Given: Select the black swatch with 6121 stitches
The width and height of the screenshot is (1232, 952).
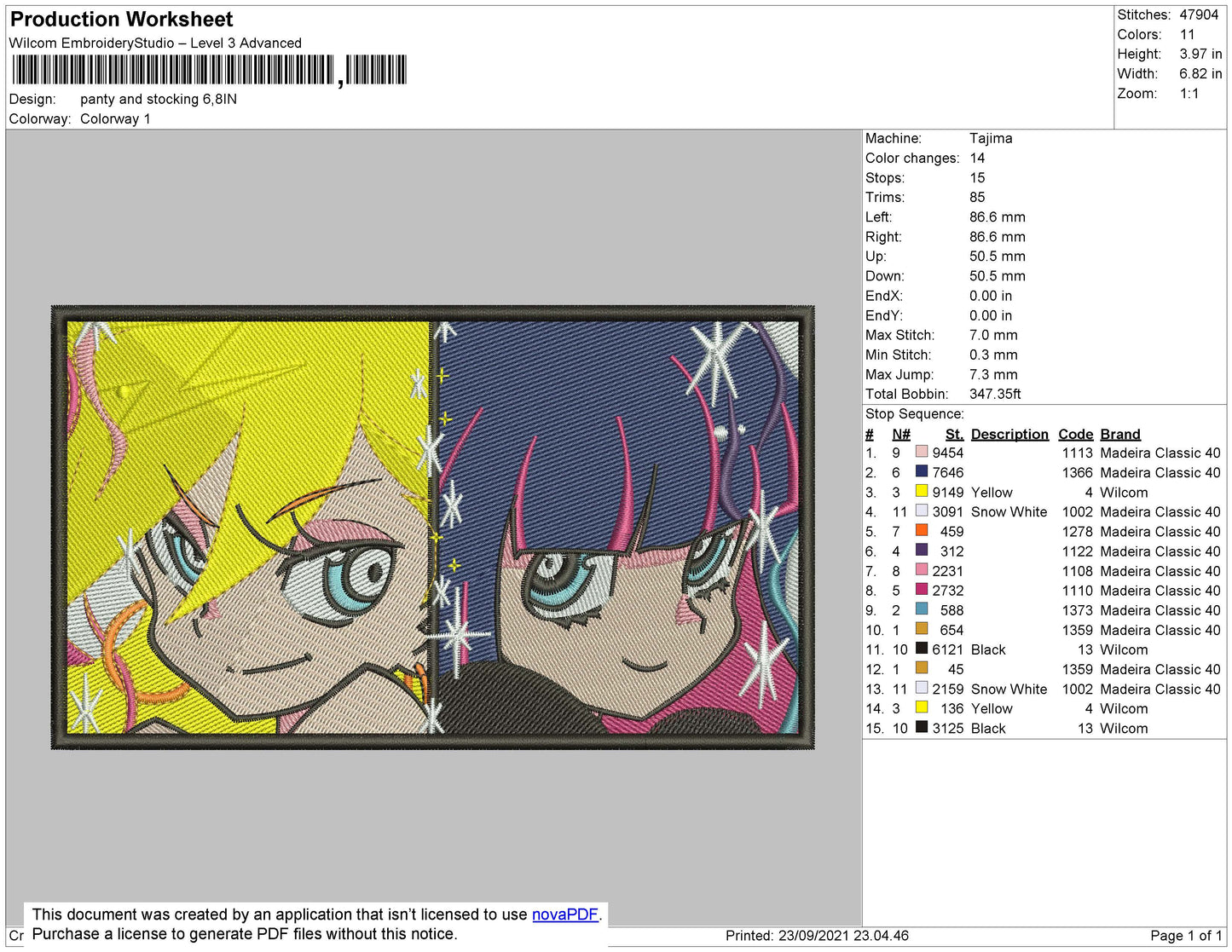Looking at the screenshot, I should tap(921, 649).
